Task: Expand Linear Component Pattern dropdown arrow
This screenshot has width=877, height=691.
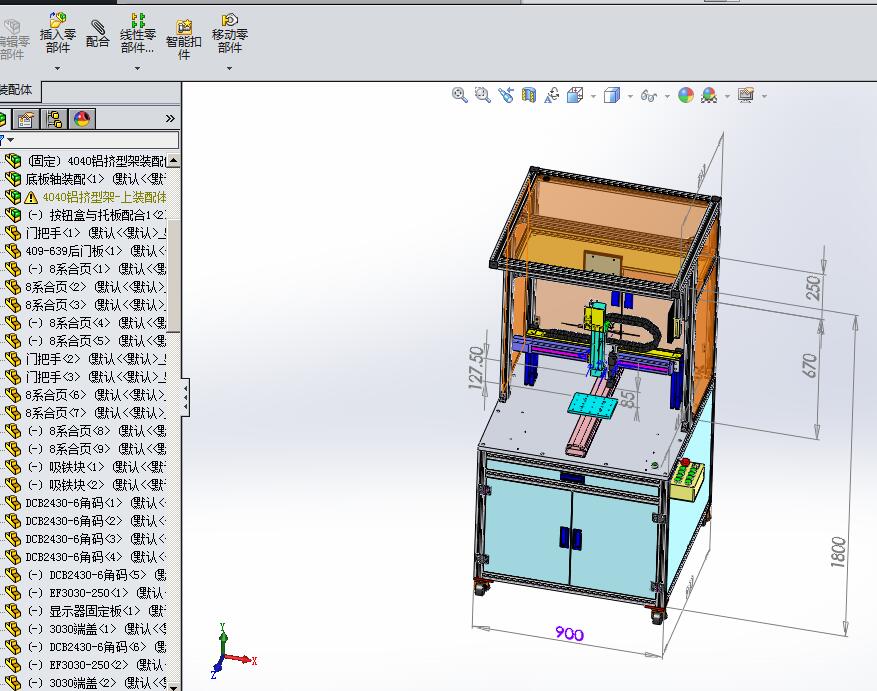Action: click(x=138, y=68)
